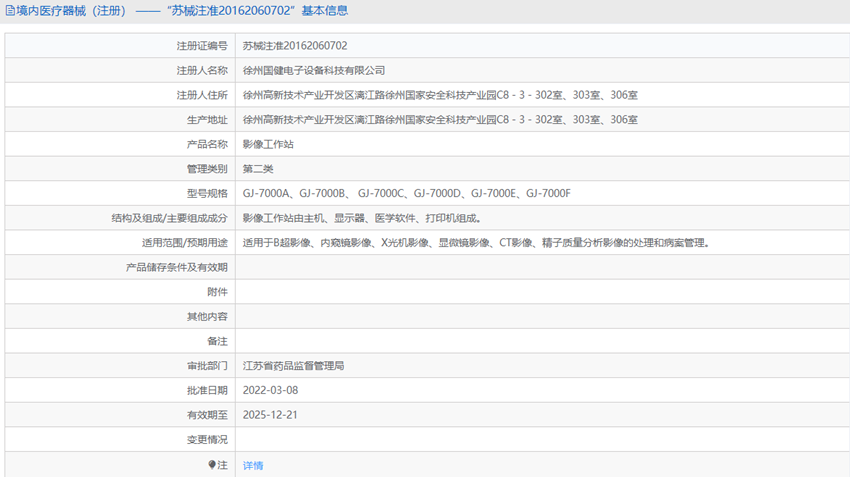Click the 变更情况 label
This screenshot has width=850, height=477.
[207, 440]
